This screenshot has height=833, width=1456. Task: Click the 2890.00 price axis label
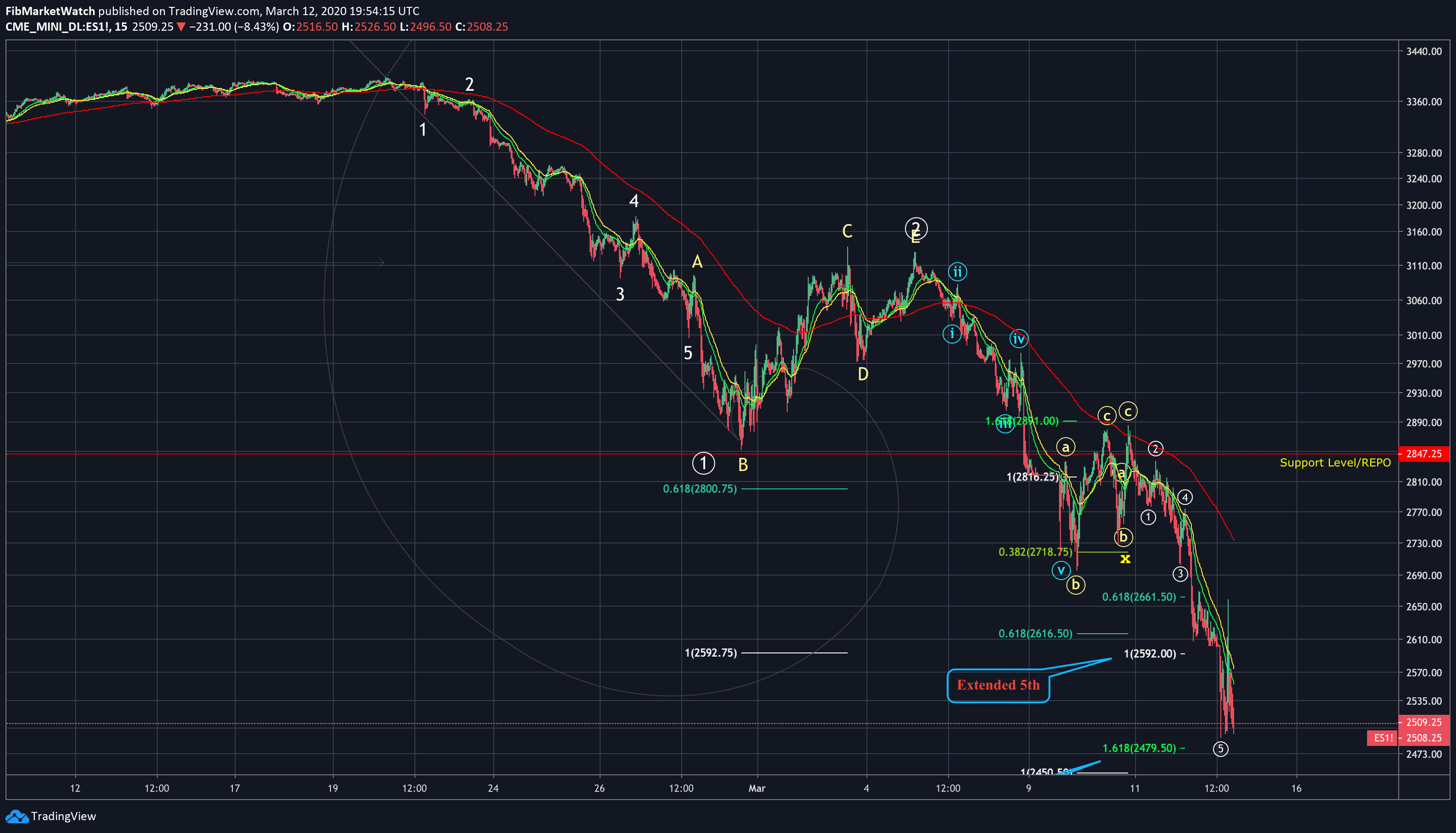coord(1424,422)
